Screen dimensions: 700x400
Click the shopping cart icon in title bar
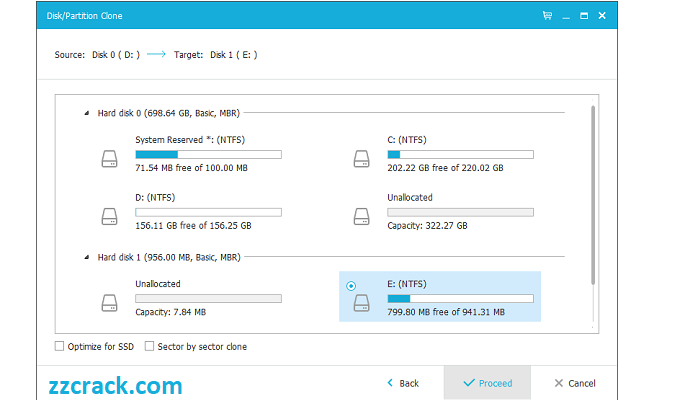pyautogui.click(x=547, y=16)
